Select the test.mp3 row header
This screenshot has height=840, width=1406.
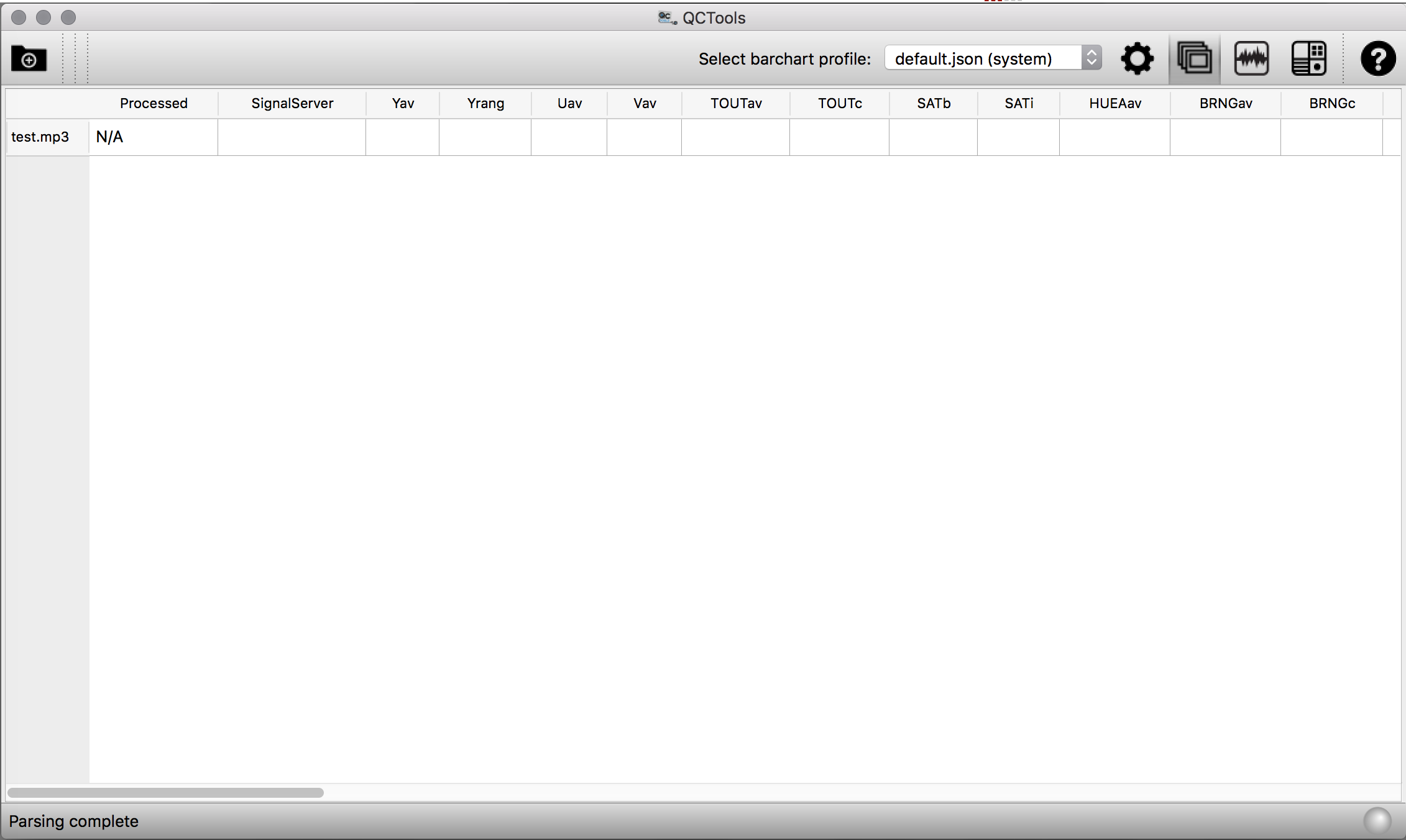point(41,137)
